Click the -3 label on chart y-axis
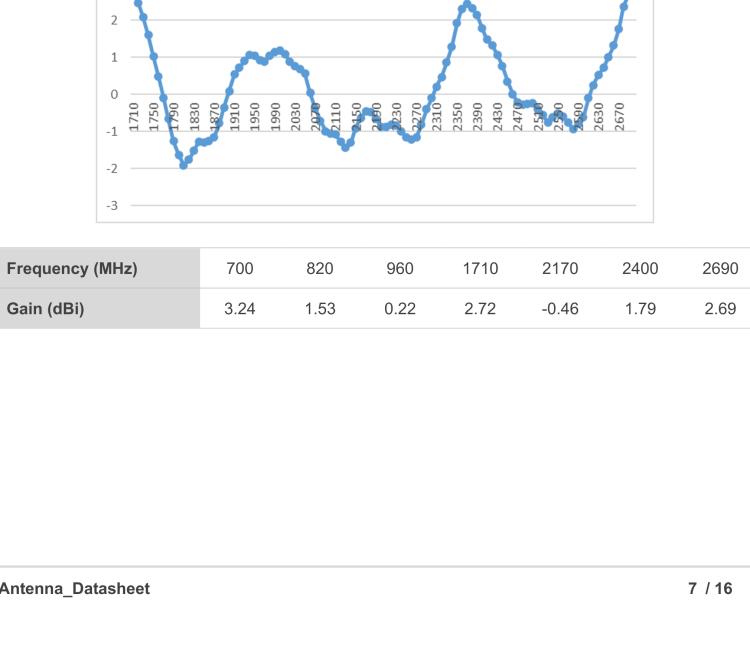This screenshot has width=750, height=650. (113, 205)
